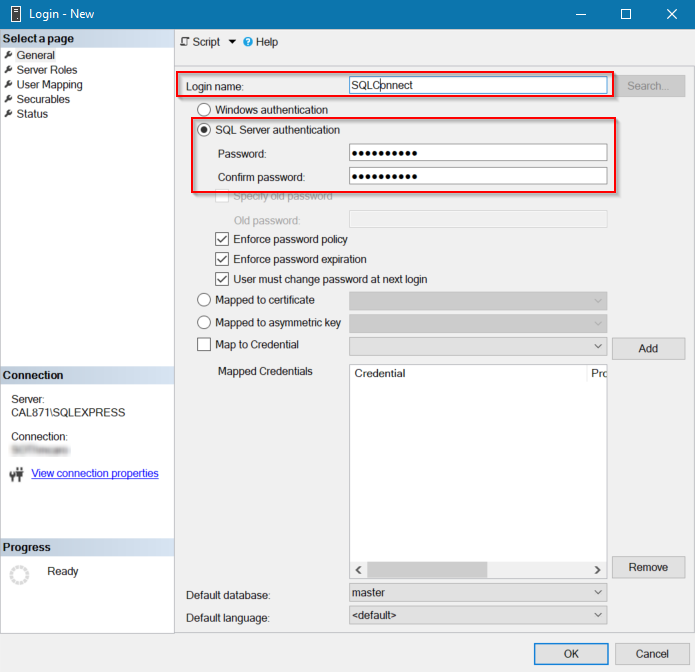The image size is (695, 672).
Task: Toggle Enforce password policy checkbox
Action: 222,239
